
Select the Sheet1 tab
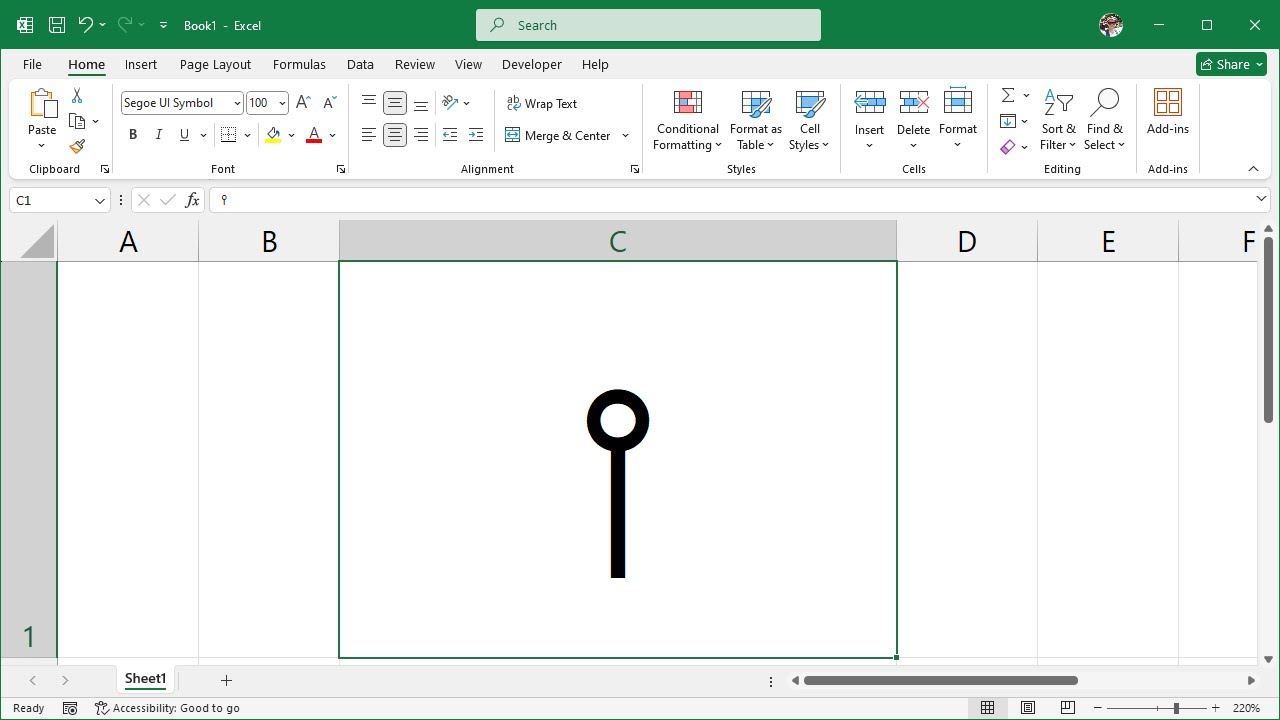[x=145, y=679]
